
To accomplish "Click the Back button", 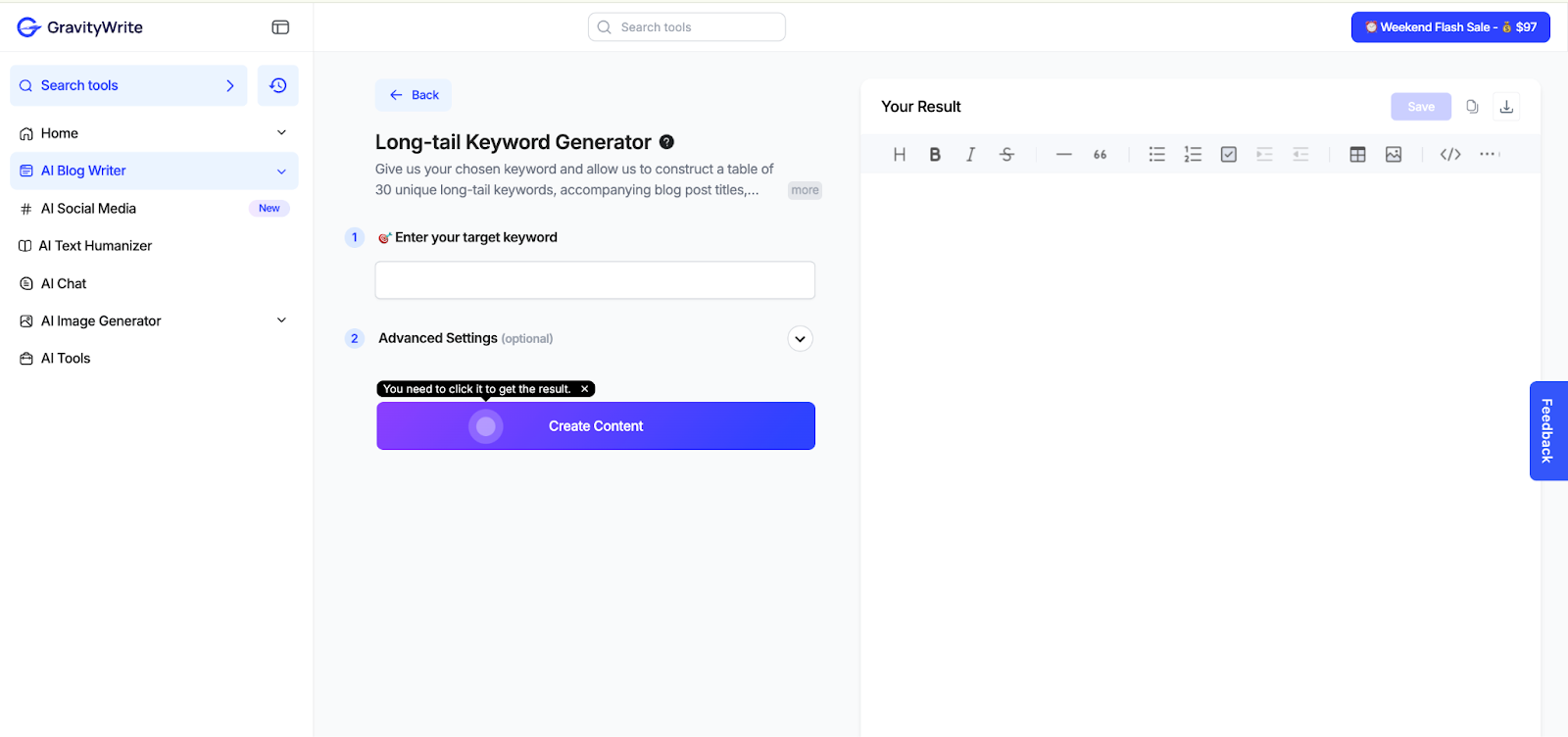I will coord(414,95).
